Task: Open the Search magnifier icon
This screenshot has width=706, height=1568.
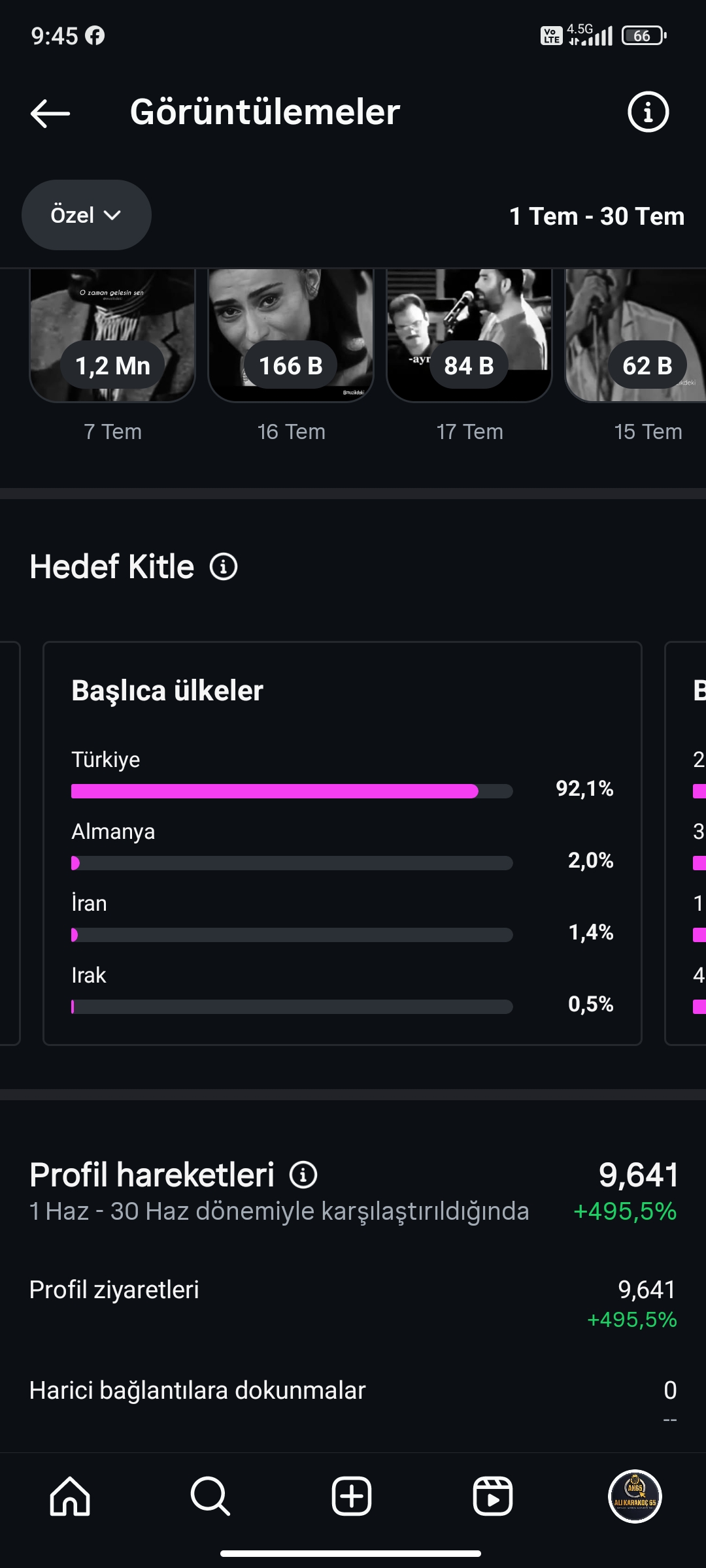Action: coord(210,1496)
